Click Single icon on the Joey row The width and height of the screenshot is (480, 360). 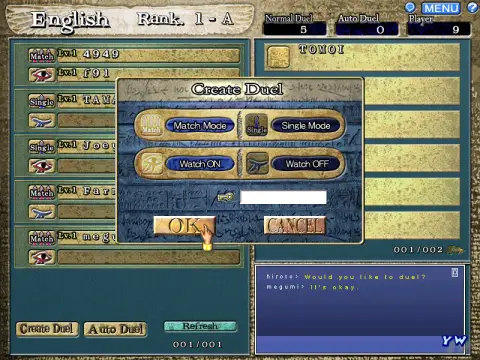coord(42,147)
